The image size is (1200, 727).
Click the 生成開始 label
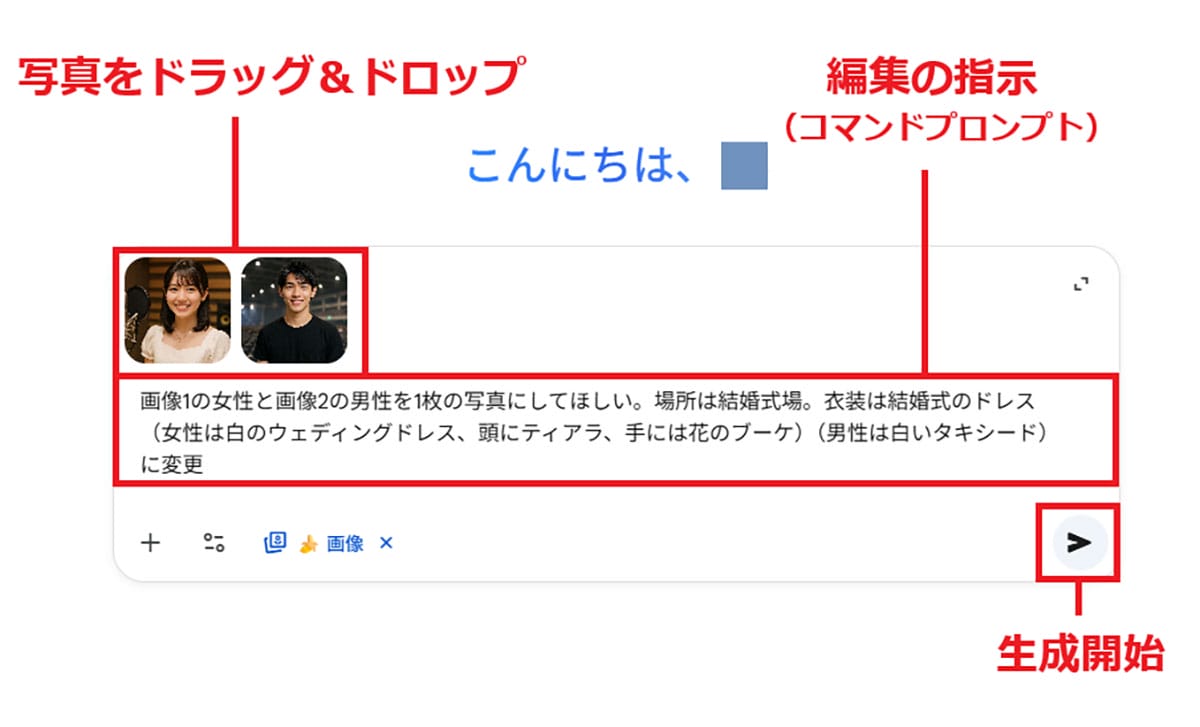point(1080,653)
